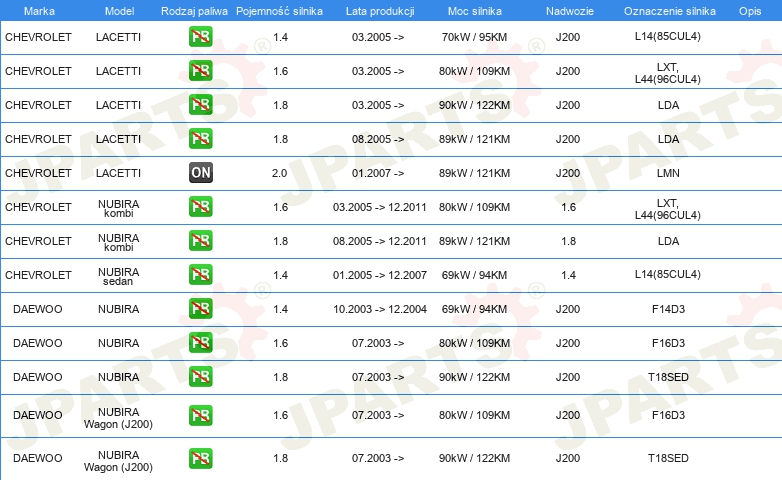Click the petrol icon for Lacetti 1.4

click(200, 36)
